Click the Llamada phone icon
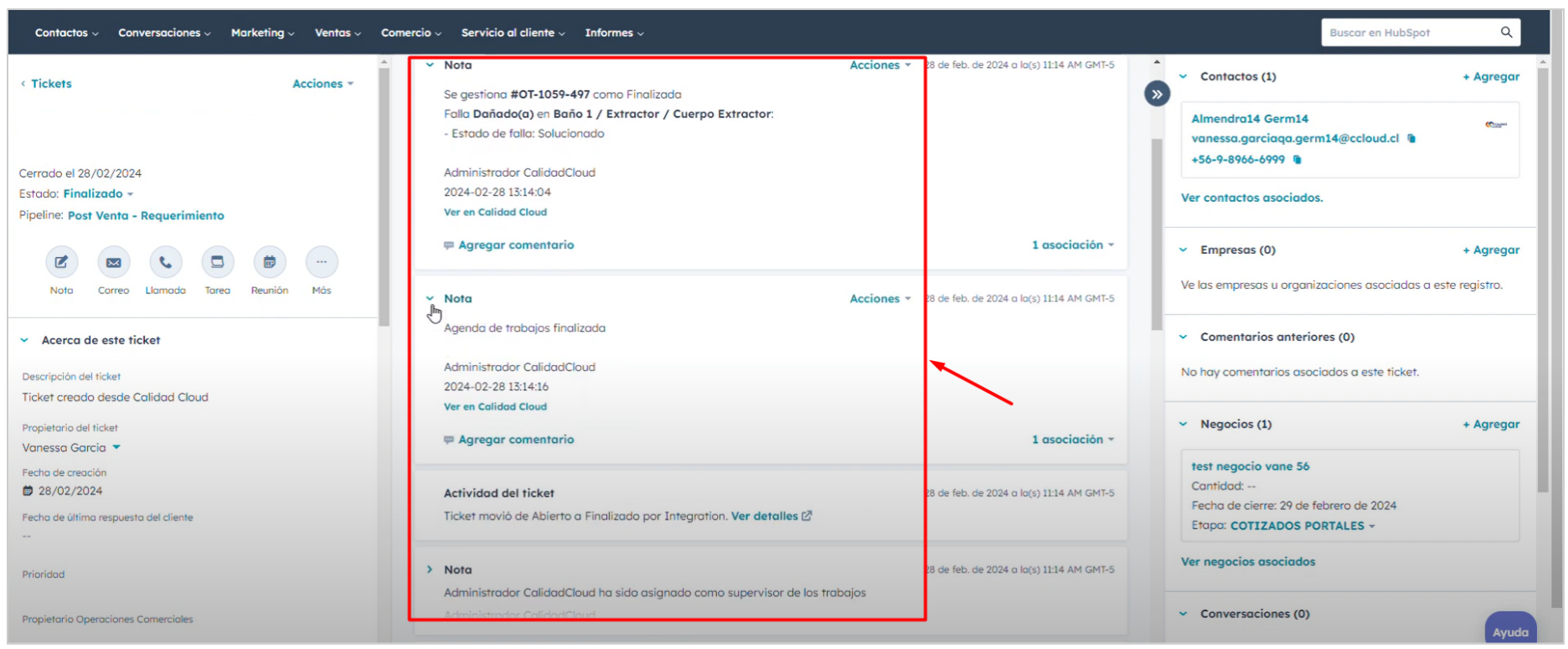The width and height of the screenshot is (1568, 649). 165,262
